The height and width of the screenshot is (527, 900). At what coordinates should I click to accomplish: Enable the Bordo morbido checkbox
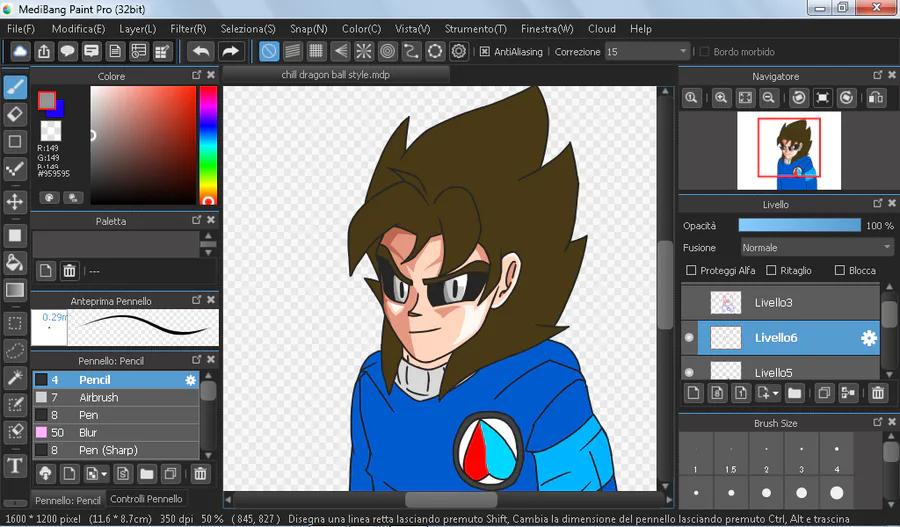click(x=704, y=52)
